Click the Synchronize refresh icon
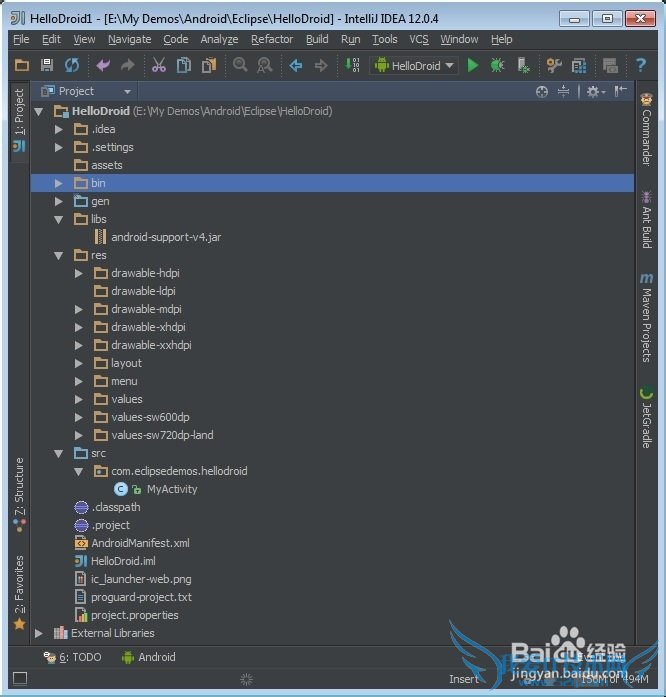Screen dimensions: 666x697 (72, 66)
